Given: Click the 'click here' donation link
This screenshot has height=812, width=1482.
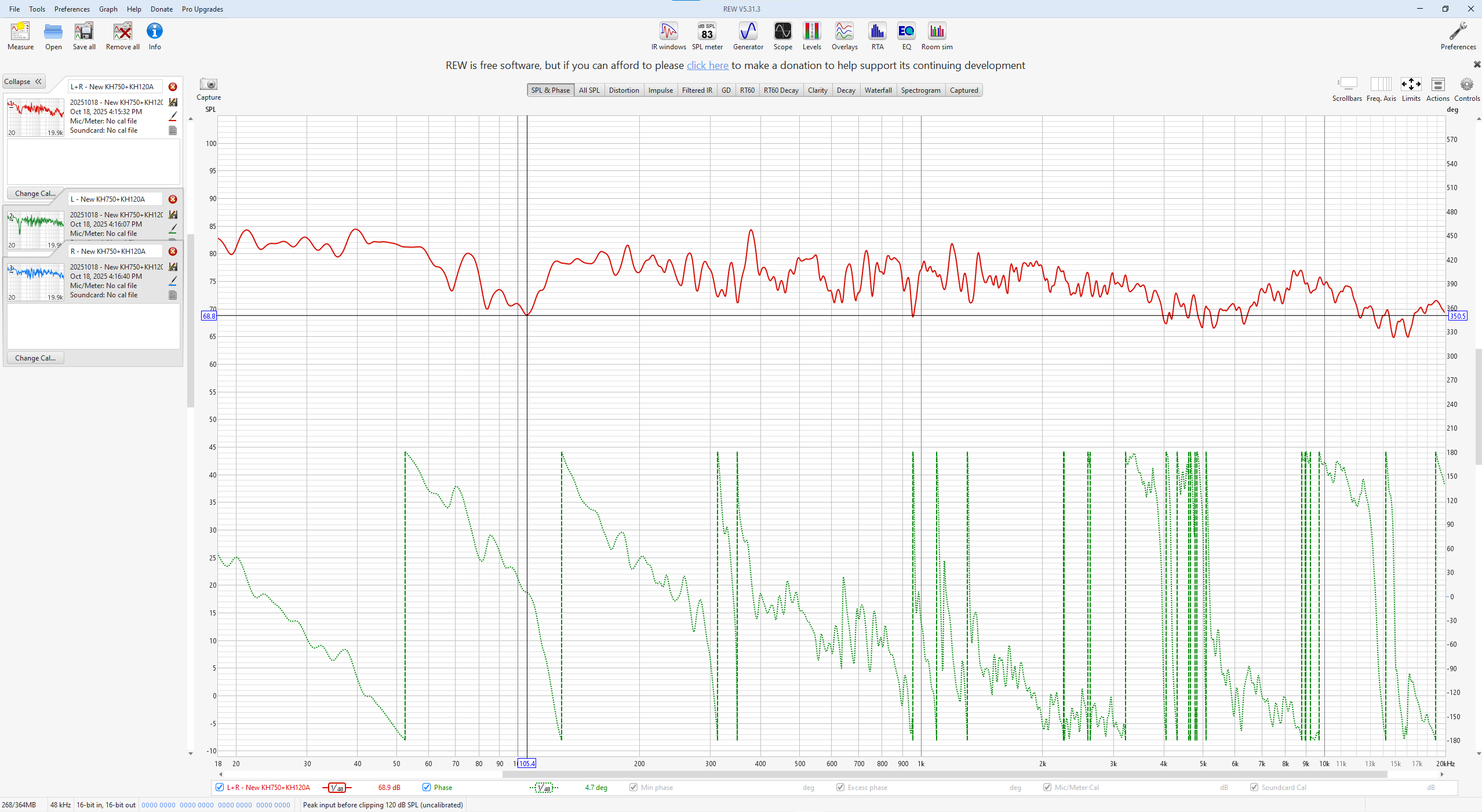Looking at the screenshot, I should [x=707, y=65].
